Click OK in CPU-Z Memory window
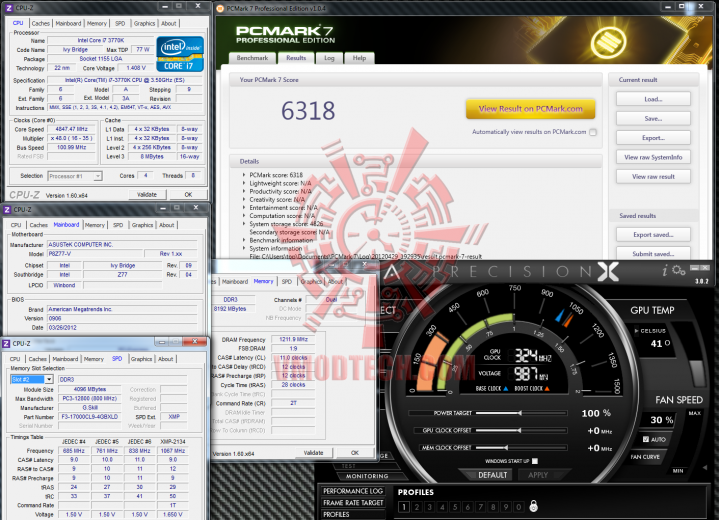The width and height of the screenshot is (719, 520). (354, 453)
